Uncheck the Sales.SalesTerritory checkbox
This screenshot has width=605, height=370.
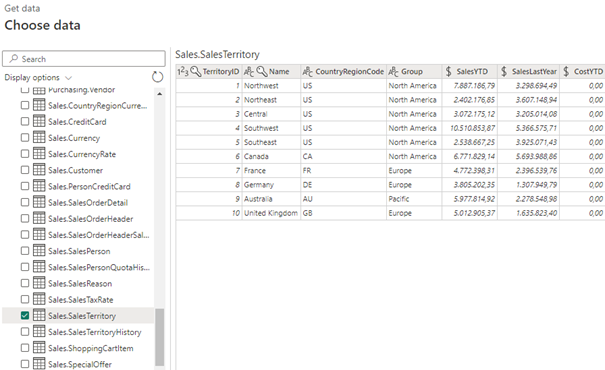[x=25, y=316]
